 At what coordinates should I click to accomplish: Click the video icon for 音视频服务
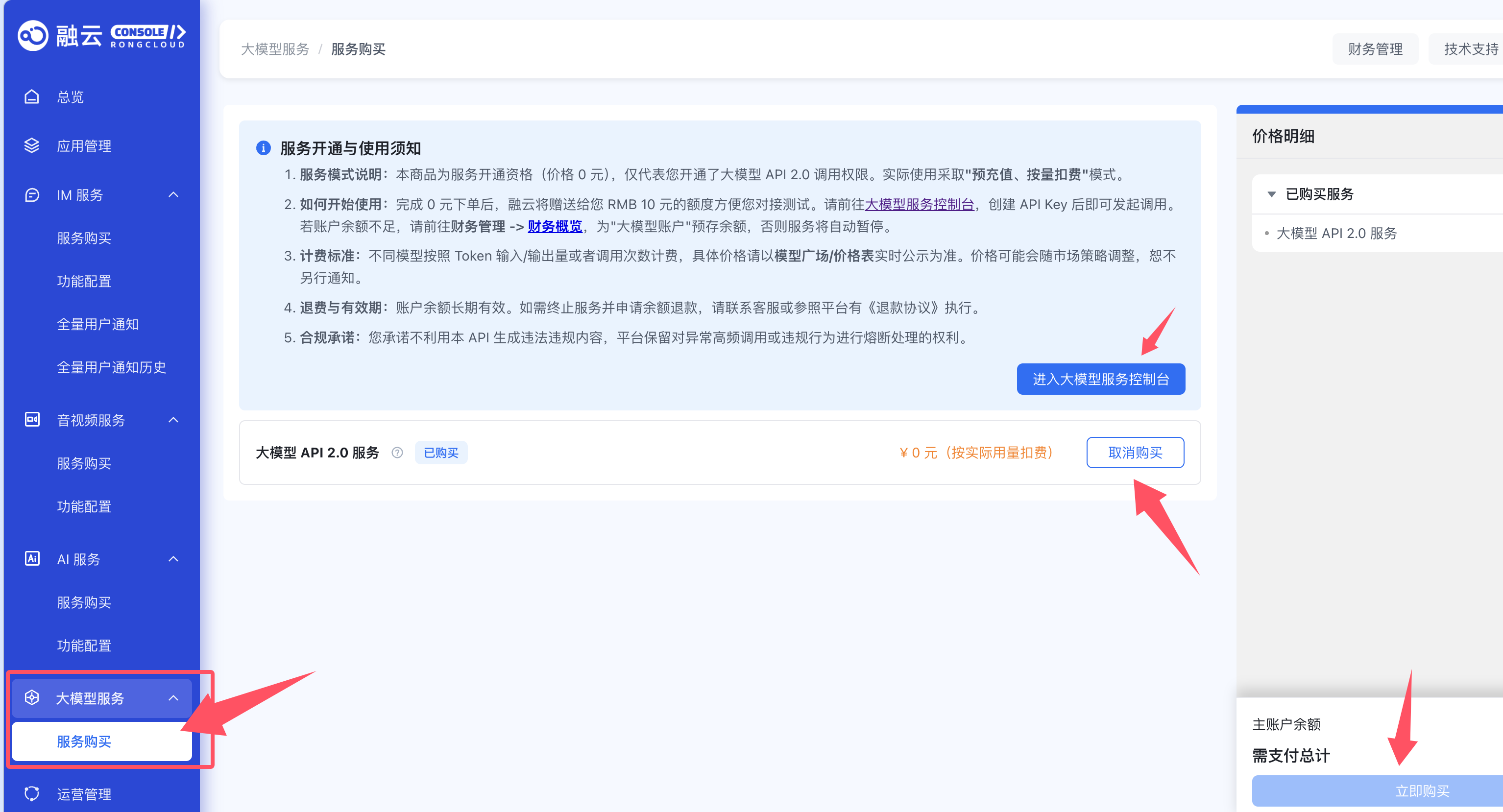[x=32, y=420]
